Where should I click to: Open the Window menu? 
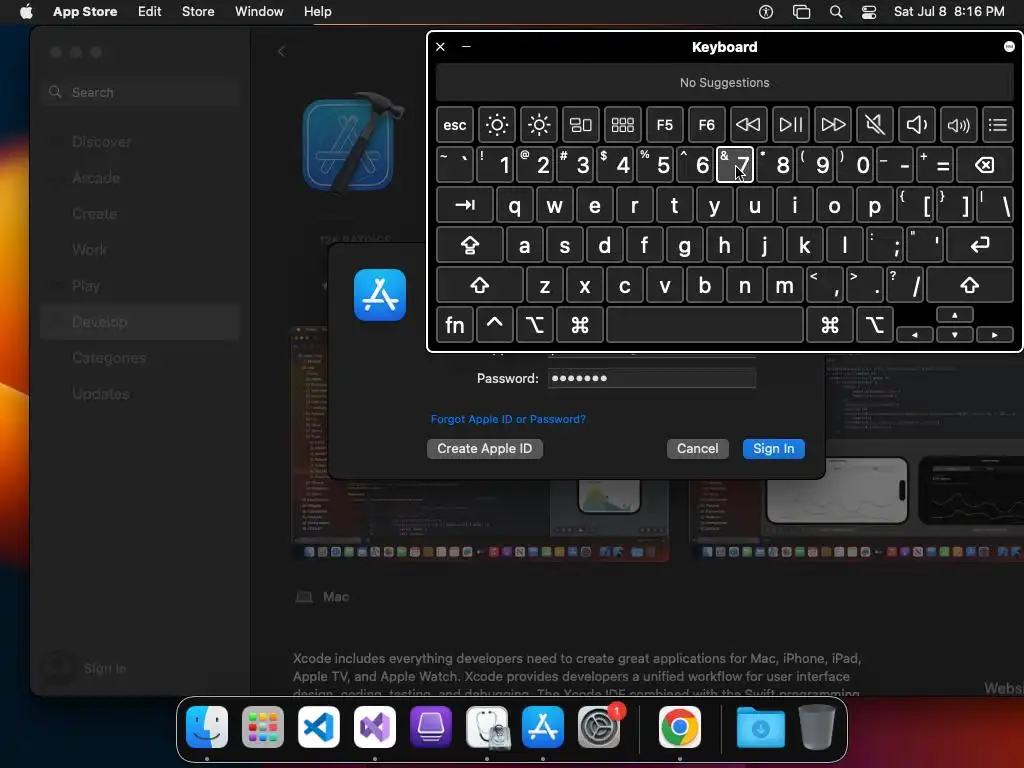coord(259,12)
